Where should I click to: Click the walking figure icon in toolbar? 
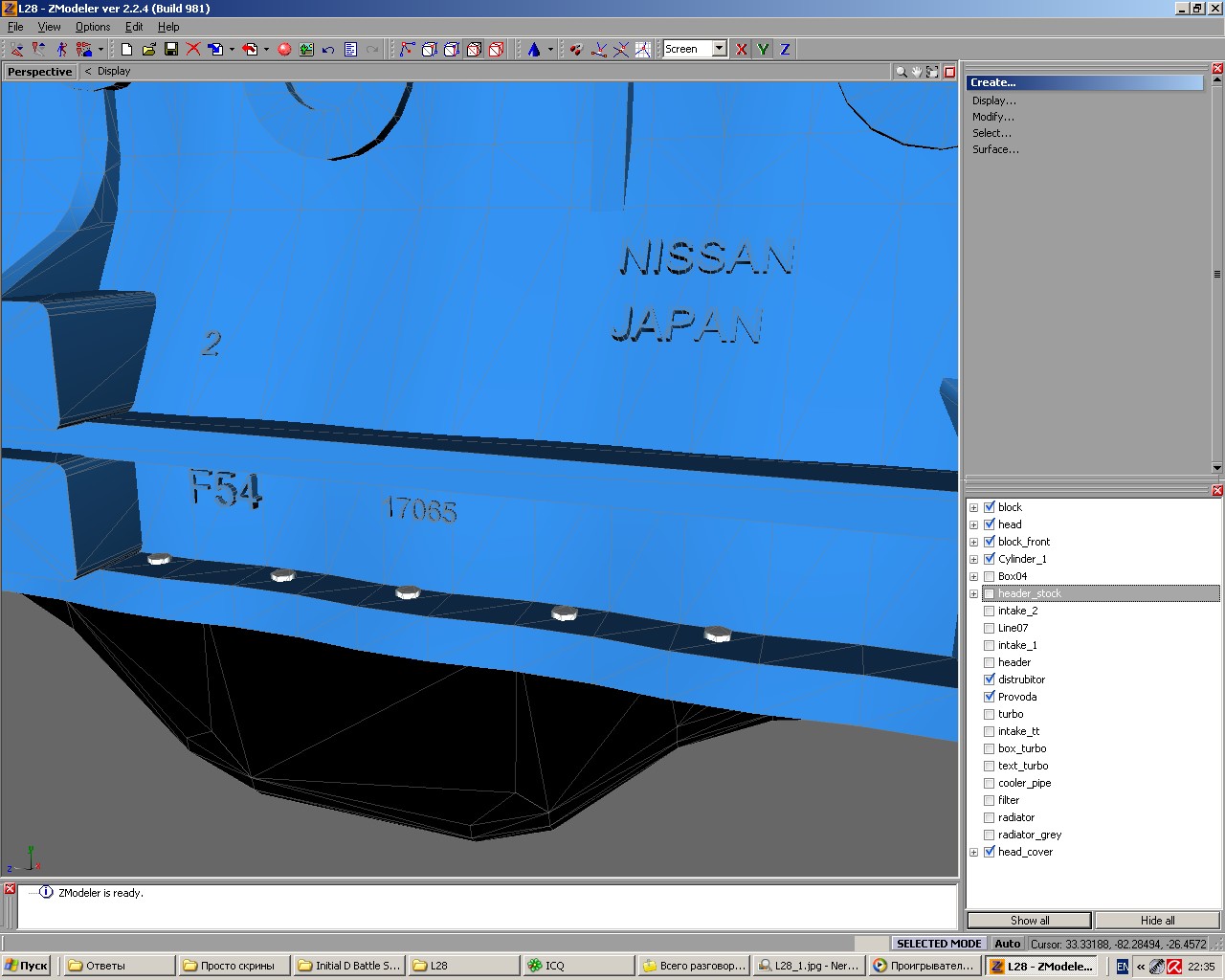click(x=61, y=49)
